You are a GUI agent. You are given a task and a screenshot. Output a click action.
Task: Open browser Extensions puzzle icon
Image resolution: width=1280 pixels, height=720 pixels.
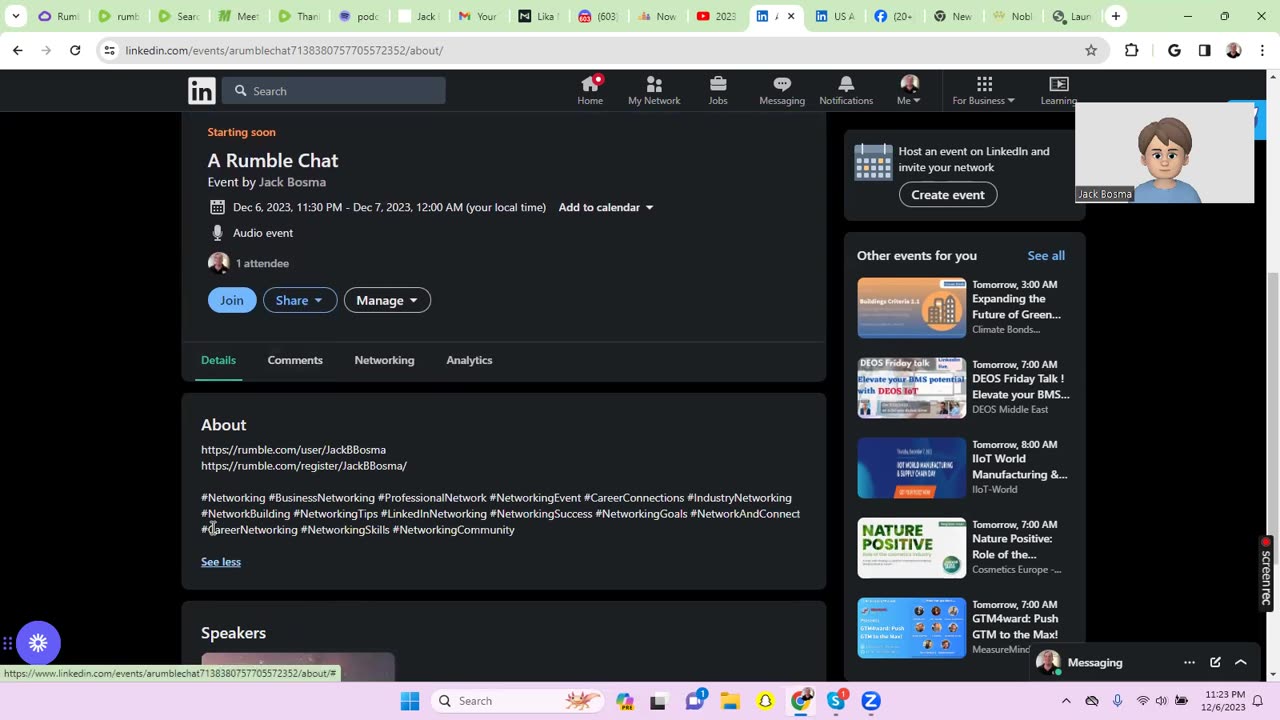tap(1131, 50)
